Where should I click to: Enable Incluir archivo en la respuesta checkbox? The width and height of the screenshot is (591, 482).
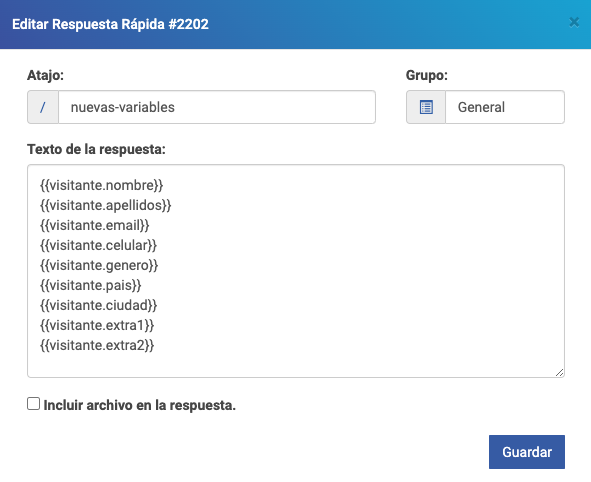[x=34, y=404]
